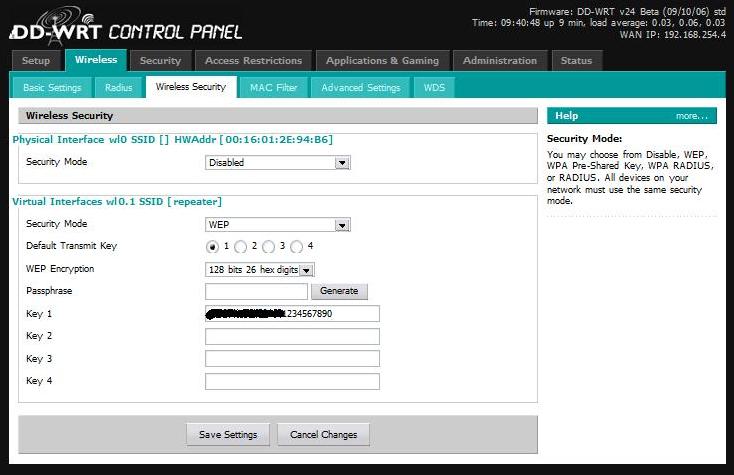
Task: Select the Wireless Security subtab
Action: 191,87
